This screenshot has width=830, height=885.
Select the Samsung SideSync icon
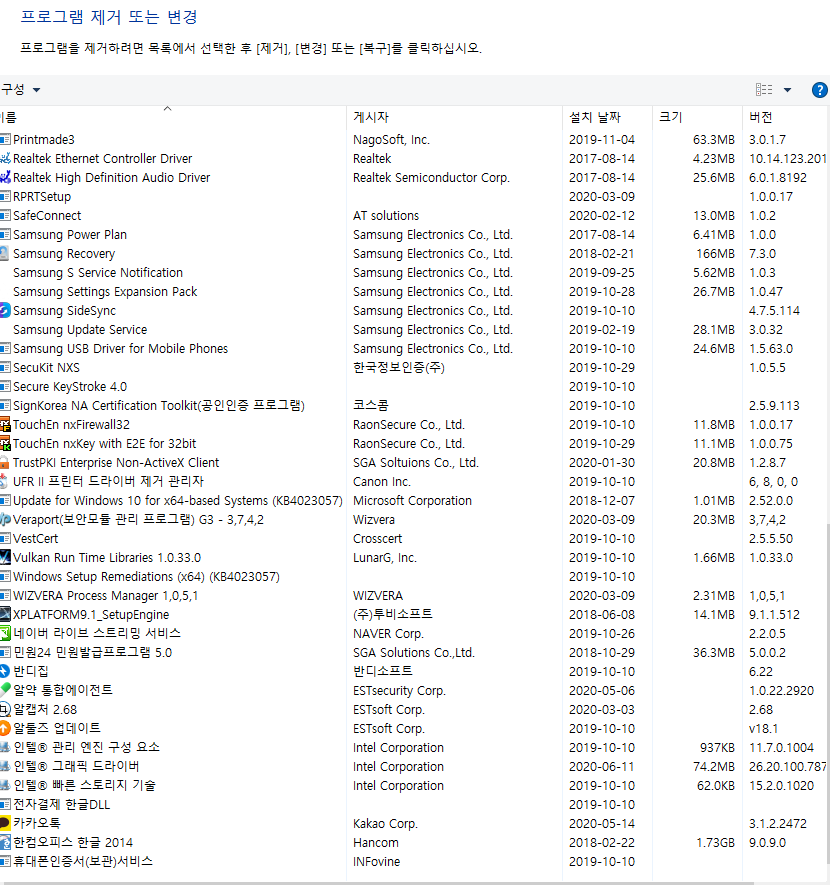[x=5, y=310]
